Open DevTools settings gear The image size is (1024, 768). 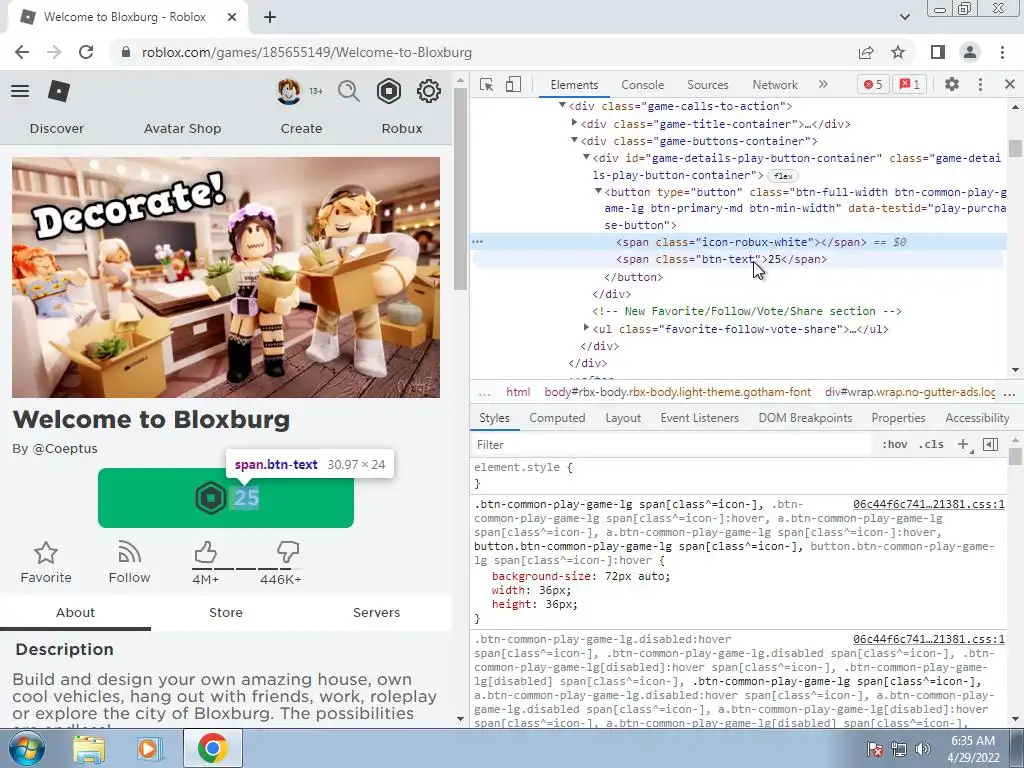point(952,84)
